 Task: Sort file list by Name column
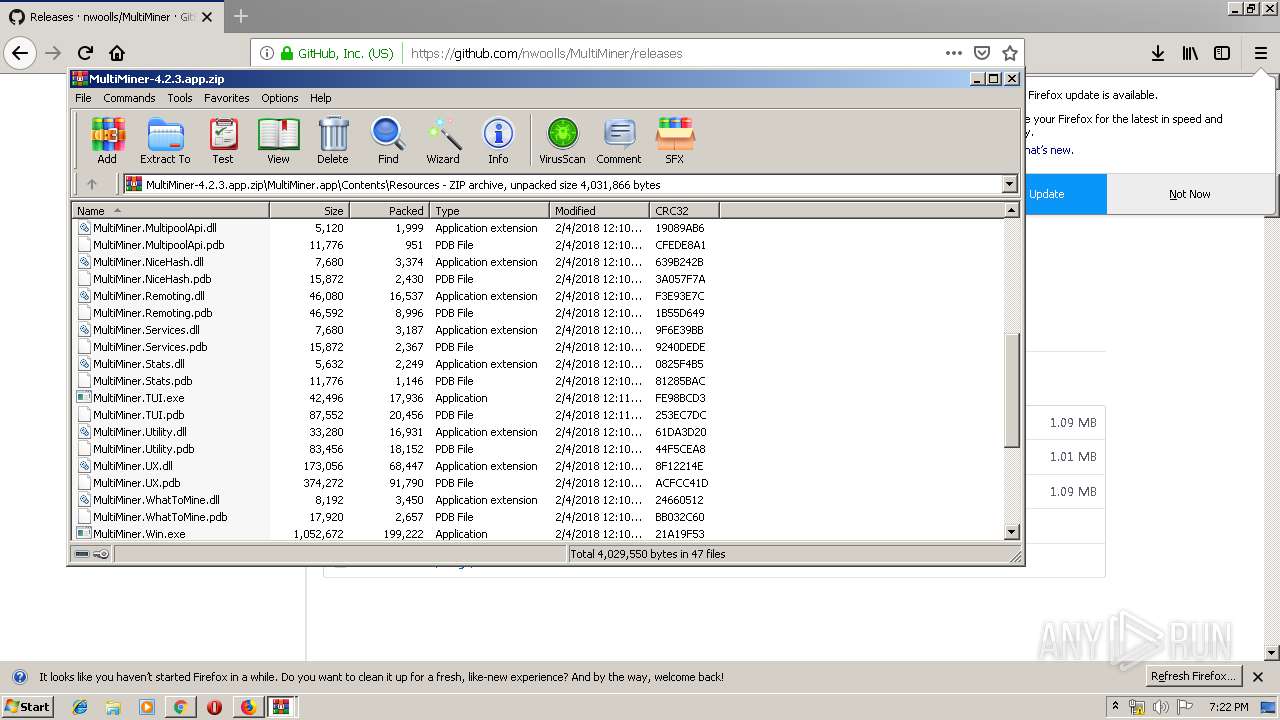[x=171, y=210]
